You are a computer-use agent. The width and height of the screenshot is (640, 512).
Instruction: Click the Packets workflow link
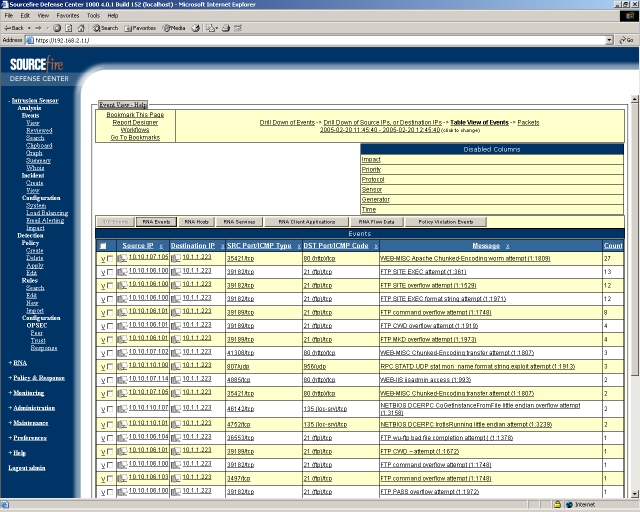[x=528, y=122]
